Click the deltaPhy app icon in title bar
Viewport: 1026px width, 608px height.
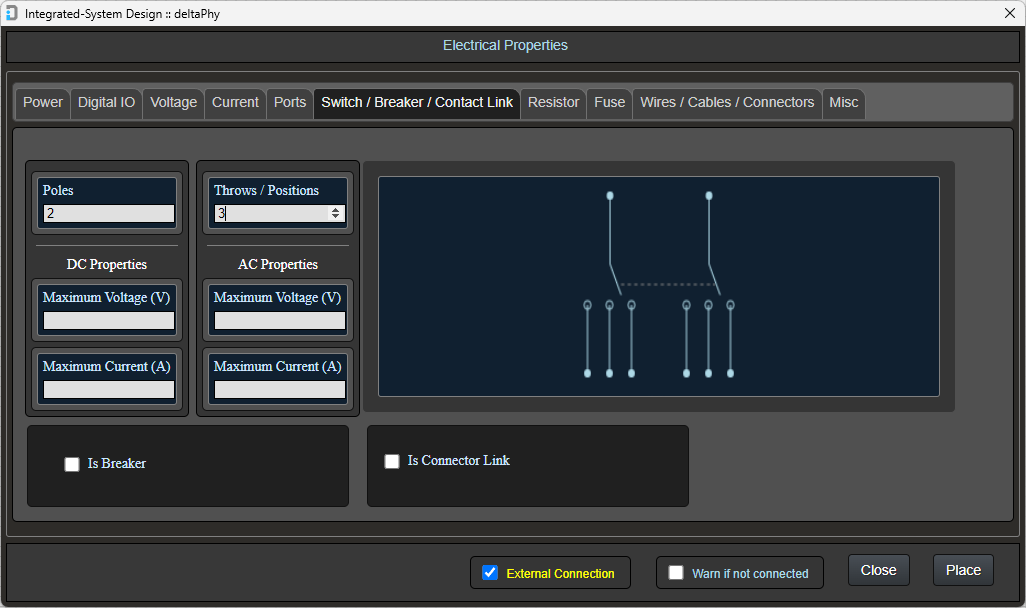coord(12,12)
